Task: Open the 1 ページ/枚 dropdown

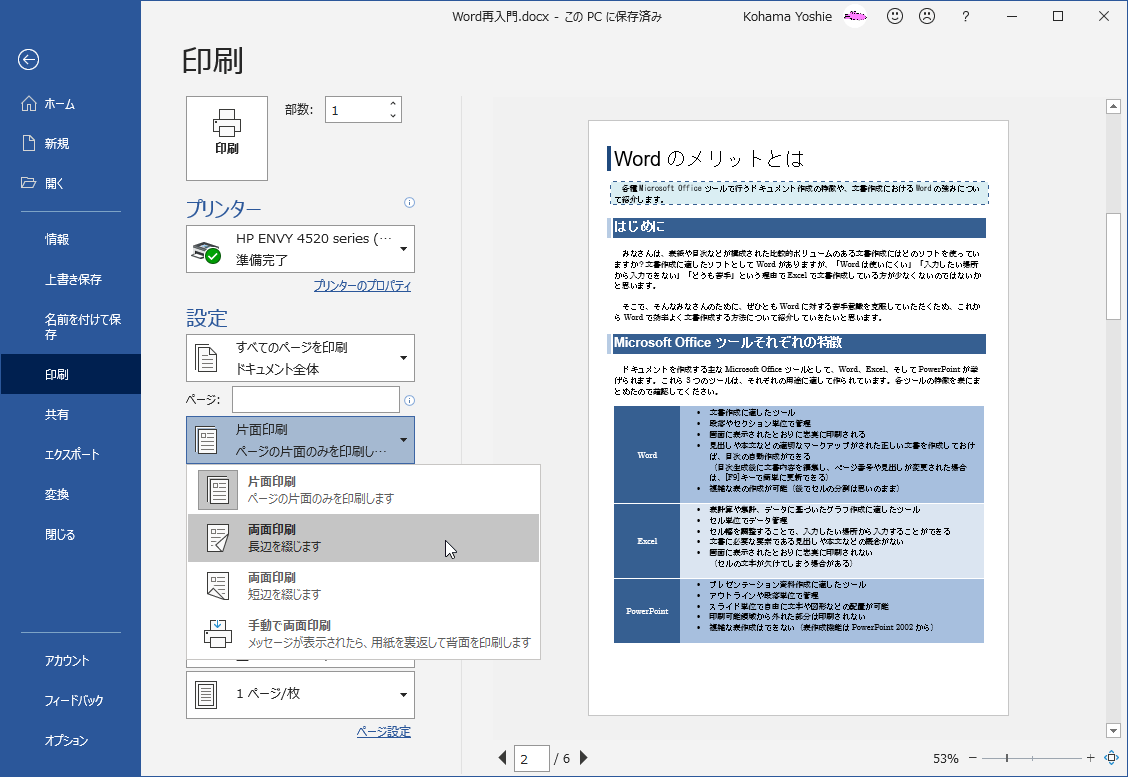Action: pos(300,694)
